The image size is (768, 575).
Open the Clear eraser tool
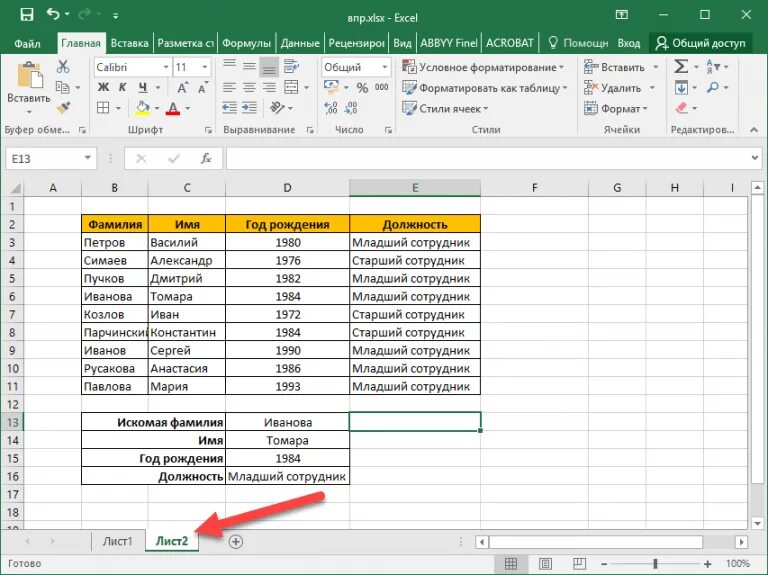pyautogui.click(x=681, y=108)
